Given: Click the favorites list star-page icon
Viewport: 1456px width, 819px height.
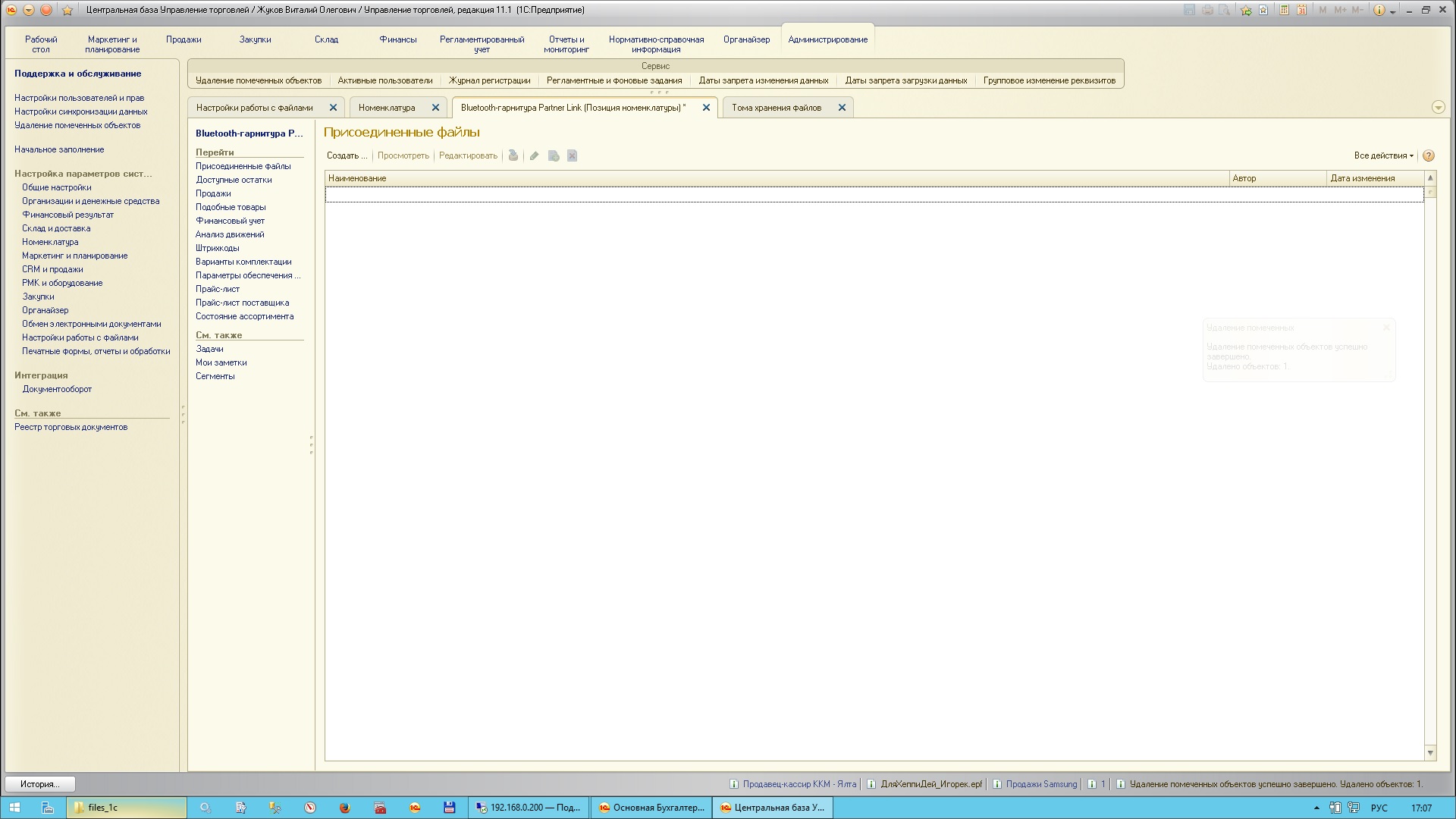Looking at the screenshot, I should (x=1263, y=10).
